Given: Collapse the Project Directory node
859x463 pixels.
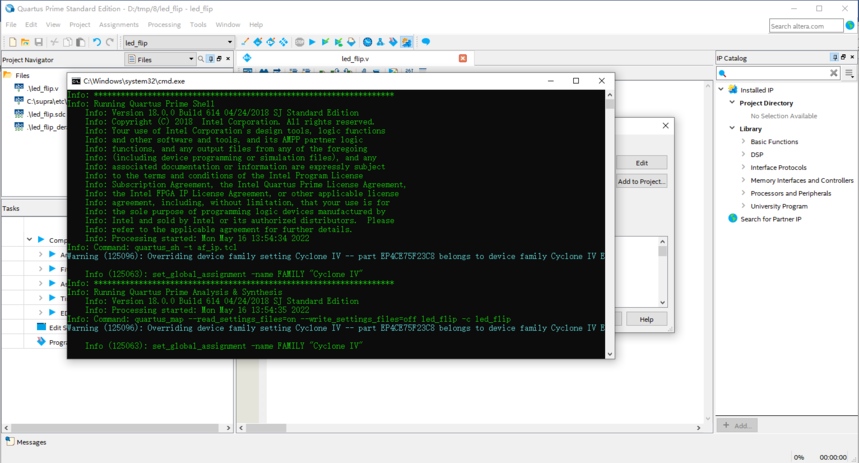Looking at the screenshot, I should coord(732,102).
